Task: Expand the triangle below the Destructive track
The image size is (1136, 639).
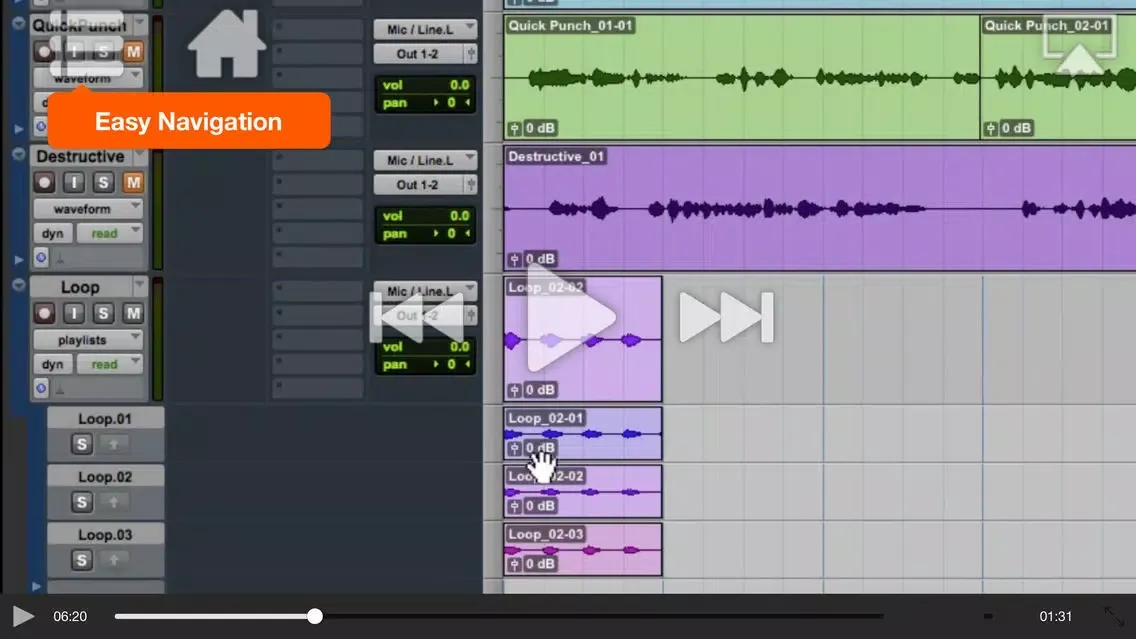Action: coord(19,259)
